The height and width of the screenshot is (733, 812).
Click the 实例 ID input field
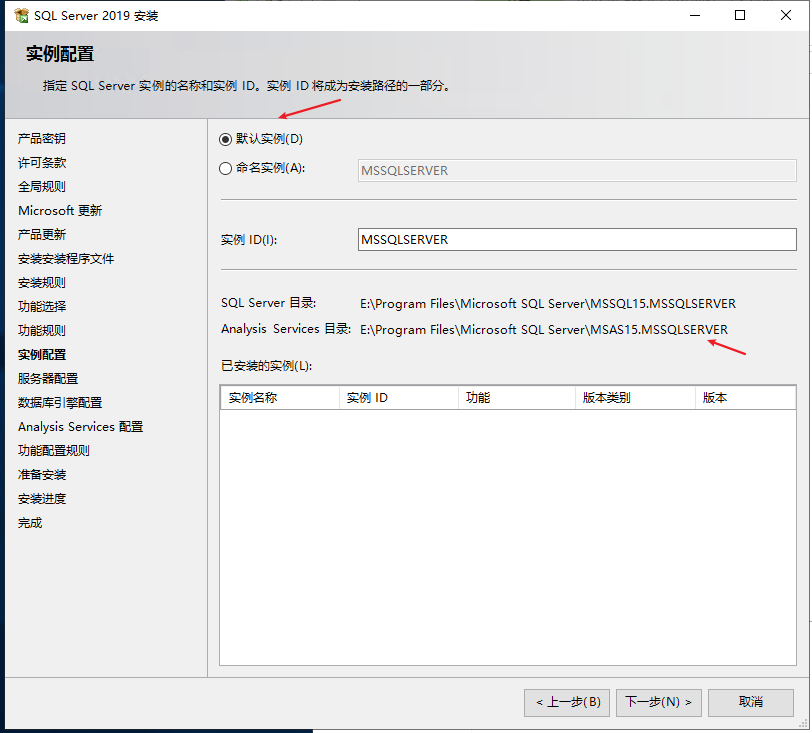(577, 240)
